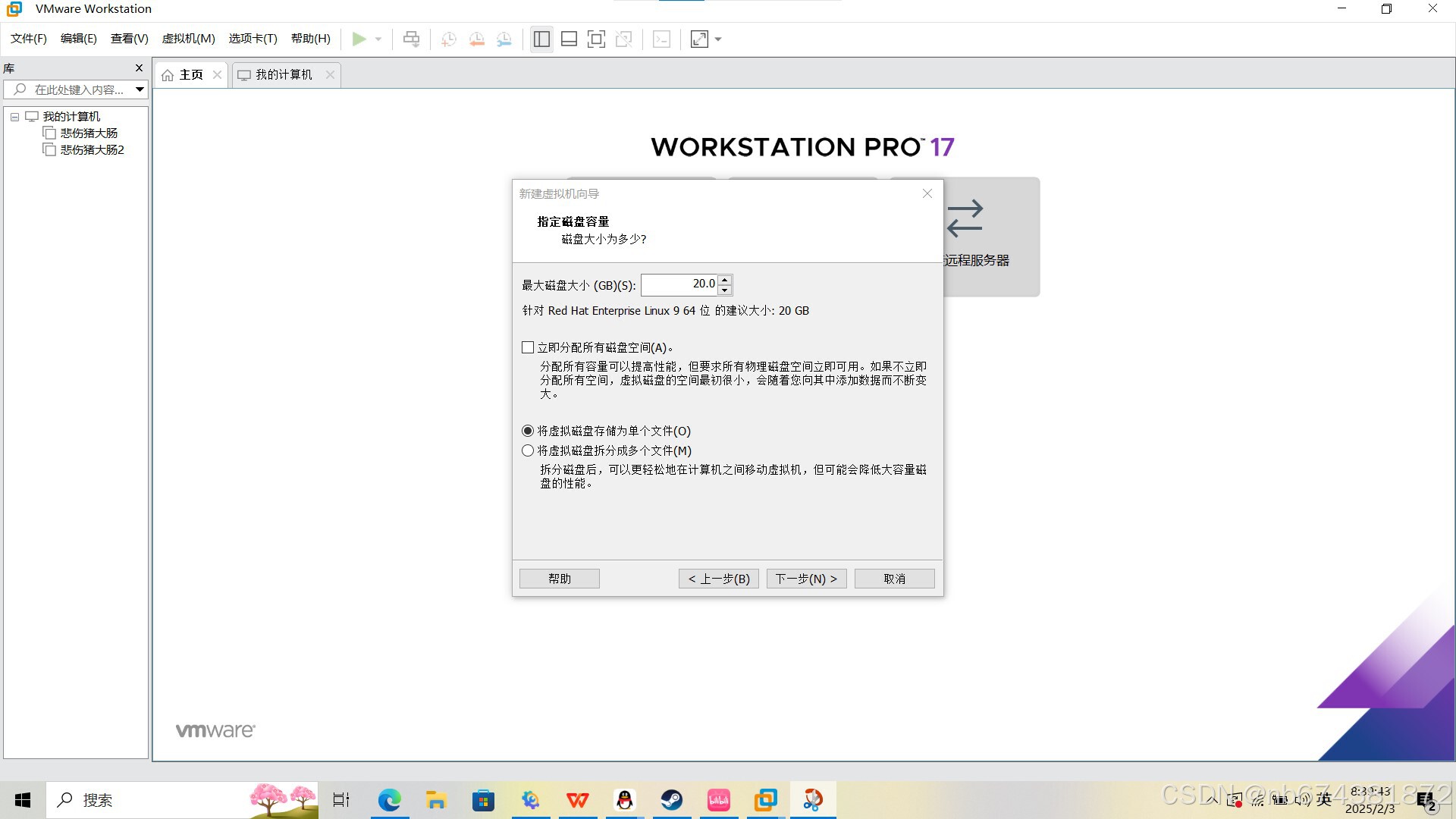Open QQ from the taskbar

624,799
